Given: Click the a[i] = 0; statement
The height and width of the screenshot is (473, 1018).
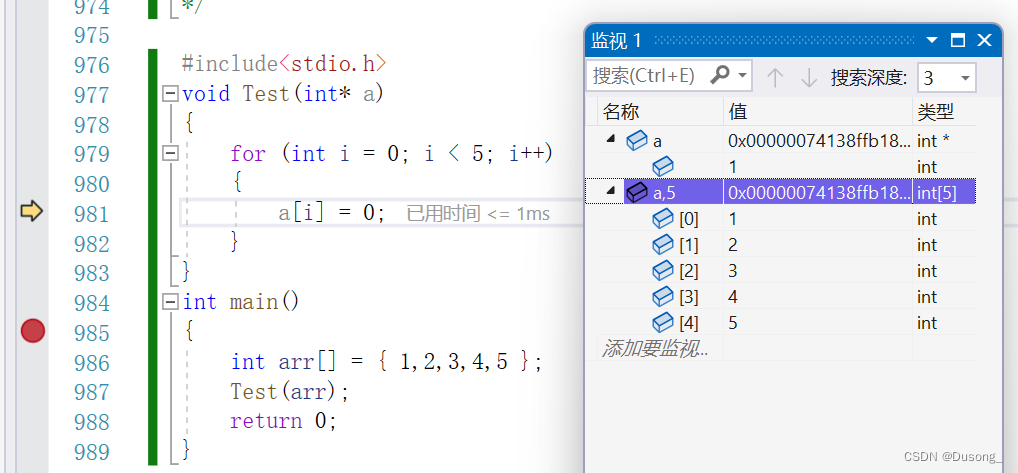Looking at the screenshot, I should pyautogui.click(x=332, y=212).
